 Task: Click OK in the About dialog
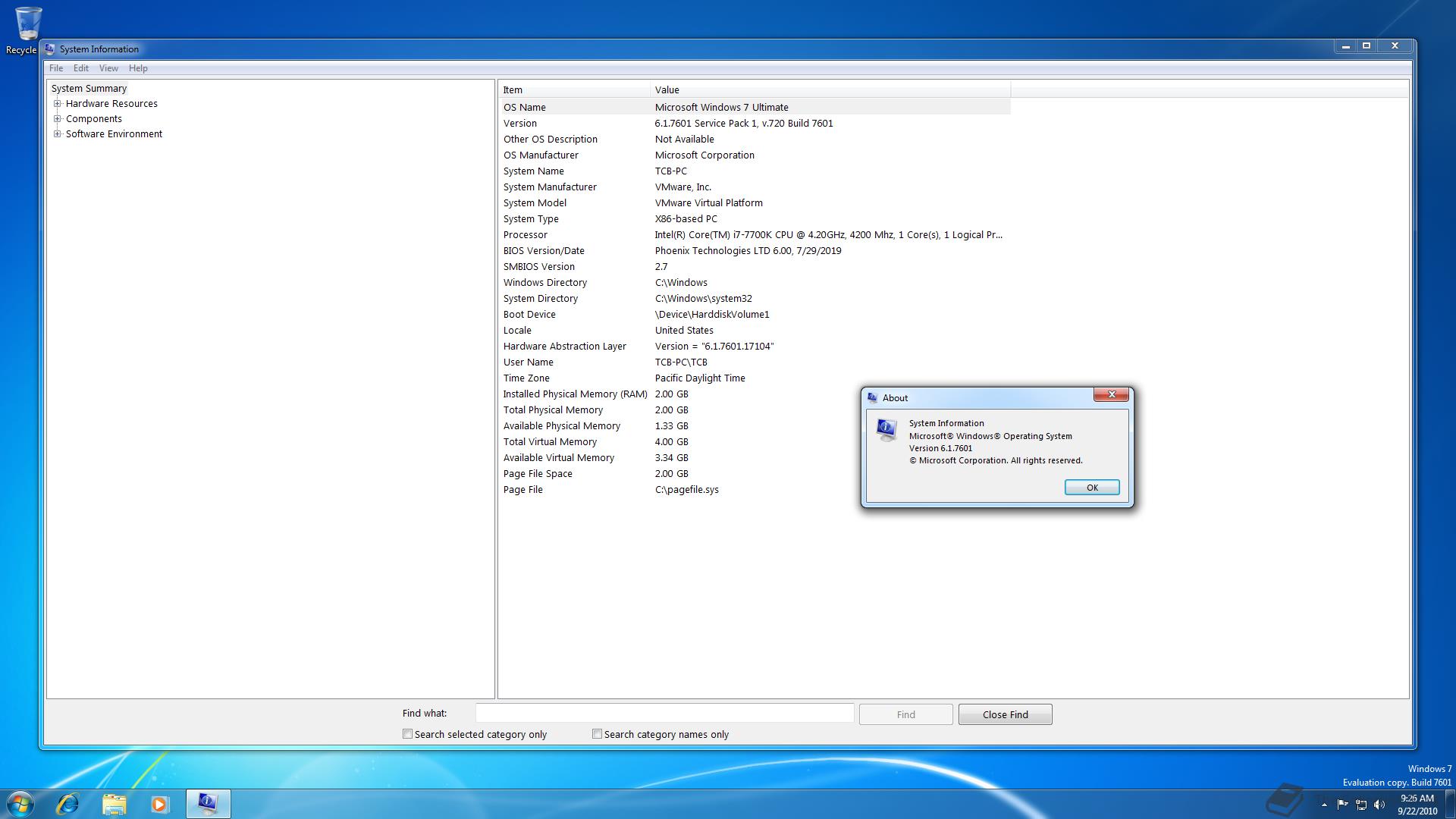click(1092, 488)
